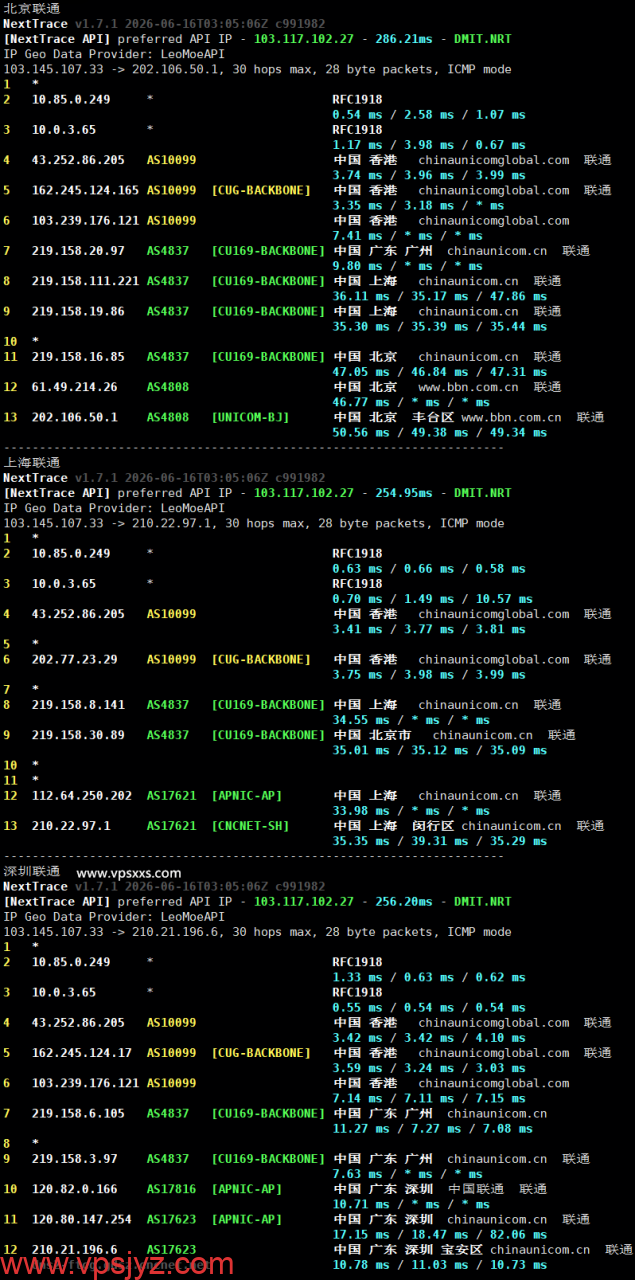The height and width of the screenshot is (1280, 635).
Task: Click hop IP address 202.77.23.29
Action: [x=74, y=660]
